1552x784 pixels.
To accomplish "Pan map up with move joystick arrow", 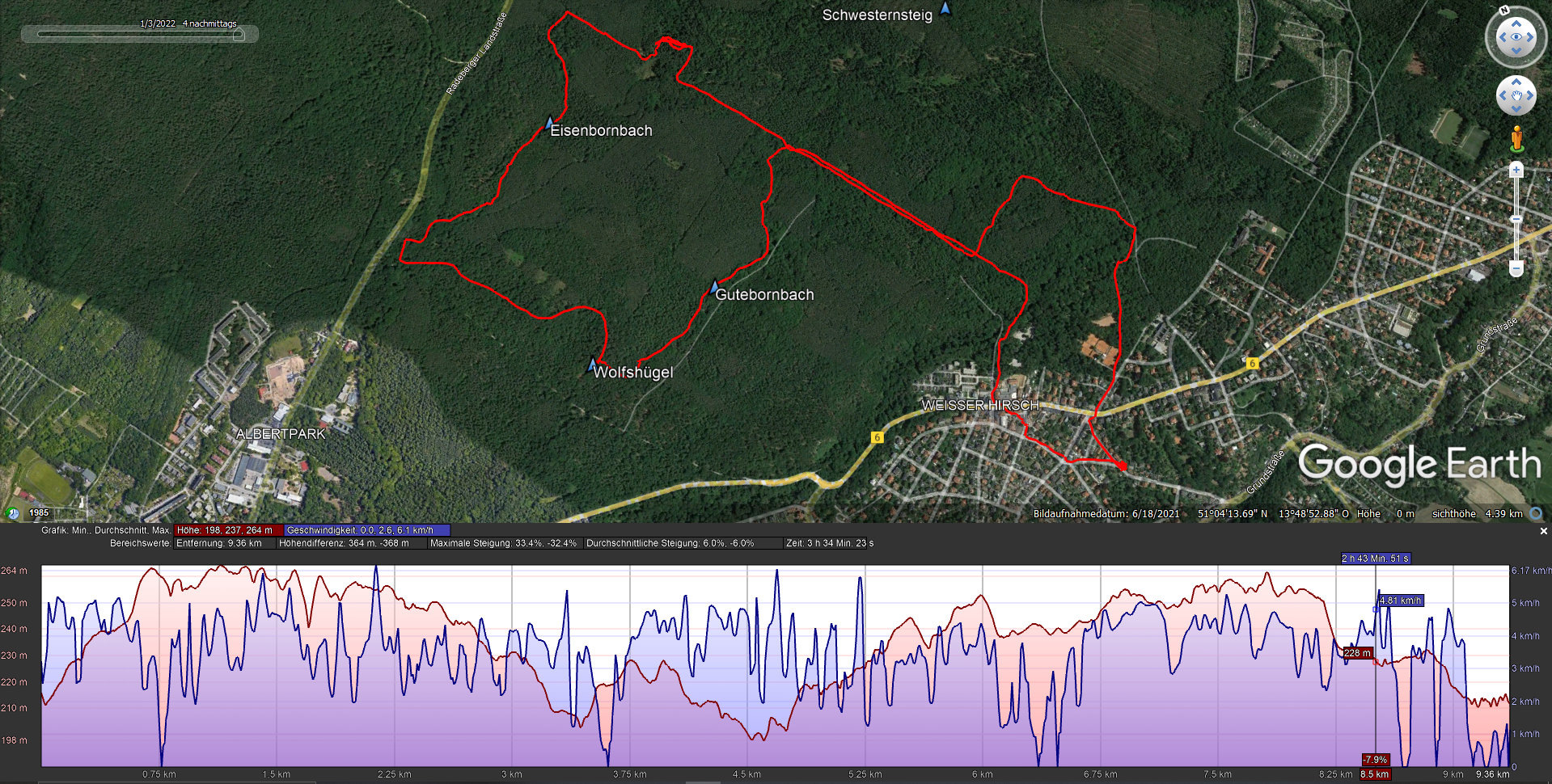I will pos(1516,82).
